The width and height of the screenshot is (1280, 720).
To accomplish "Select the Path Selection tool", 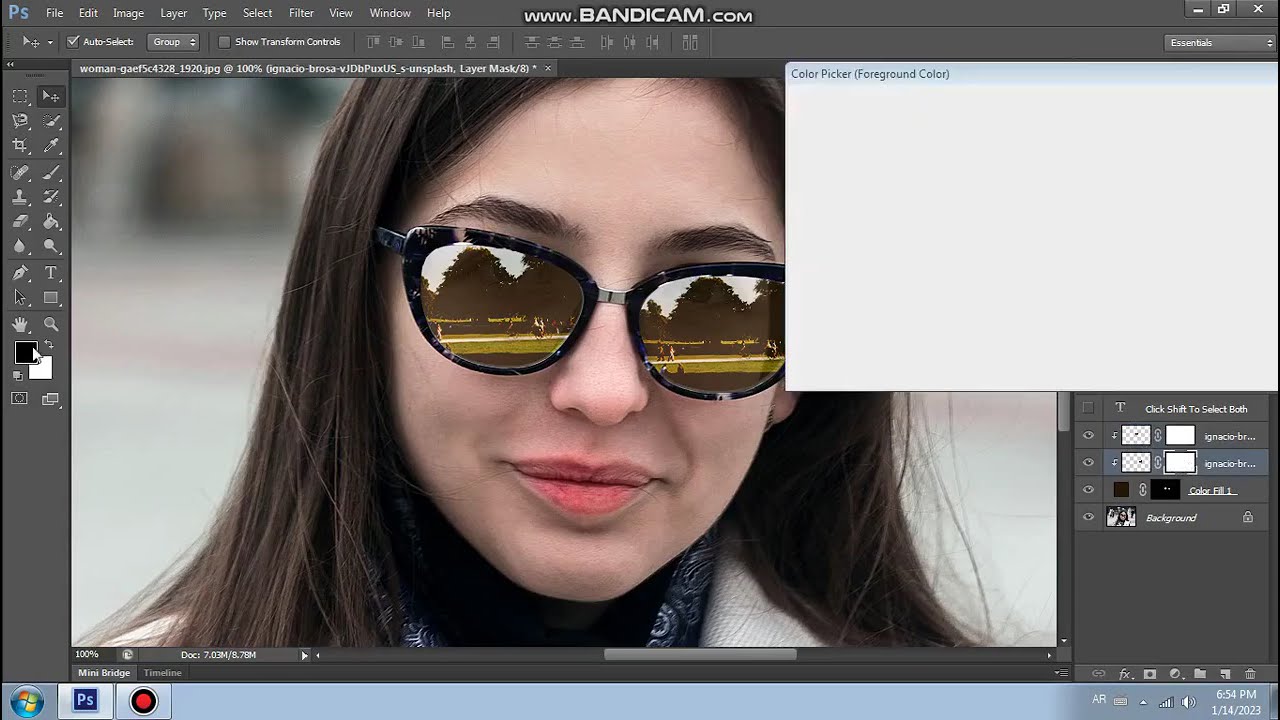I will coord(20,298).
